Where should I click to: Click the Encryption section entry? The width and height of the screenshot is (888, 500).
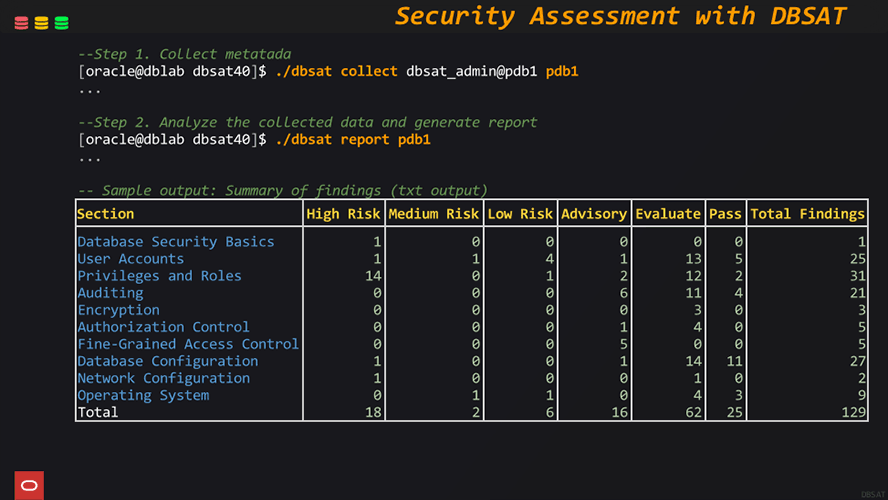pos(118,310)
